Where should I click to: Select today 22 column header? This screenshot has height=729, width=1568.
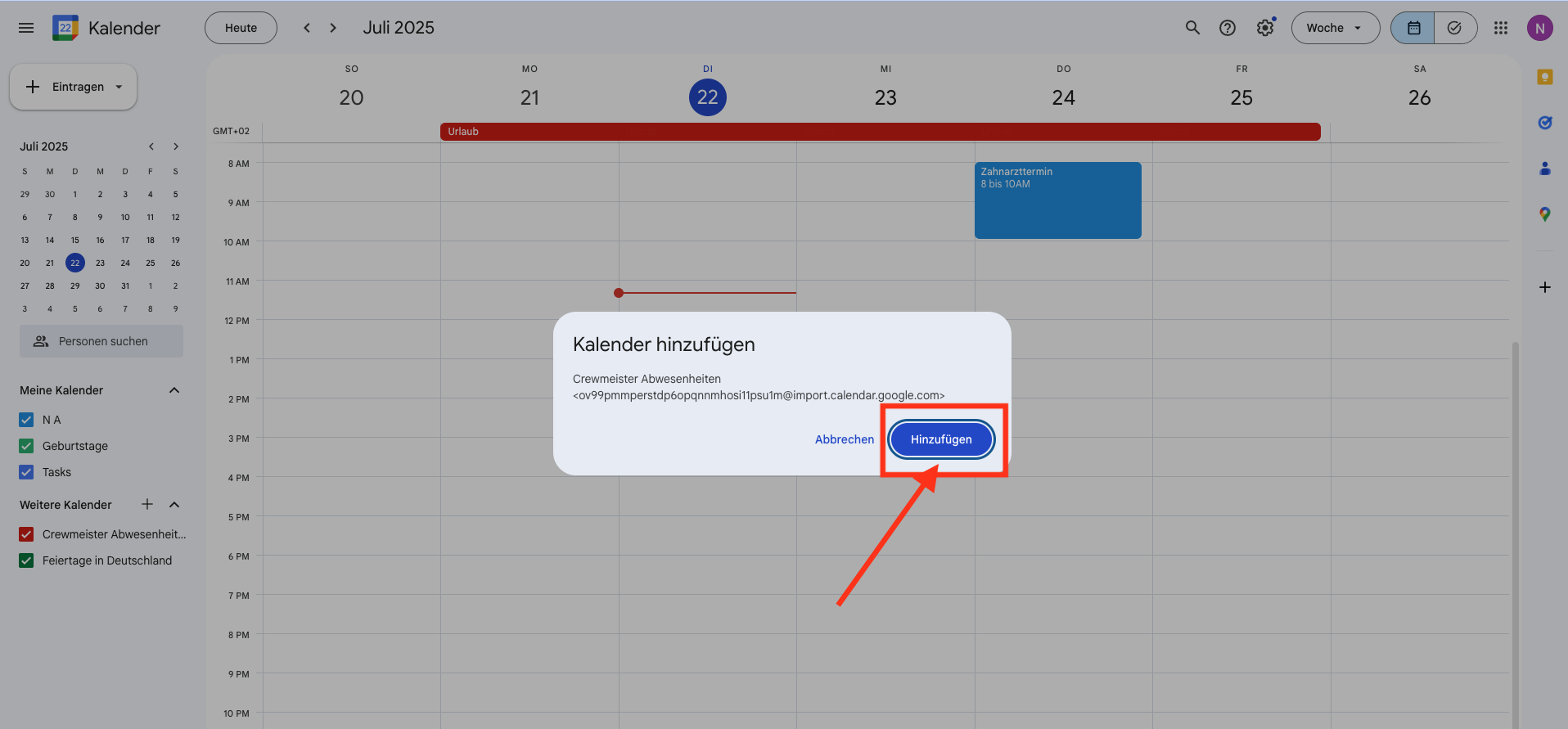pos(708,97)
